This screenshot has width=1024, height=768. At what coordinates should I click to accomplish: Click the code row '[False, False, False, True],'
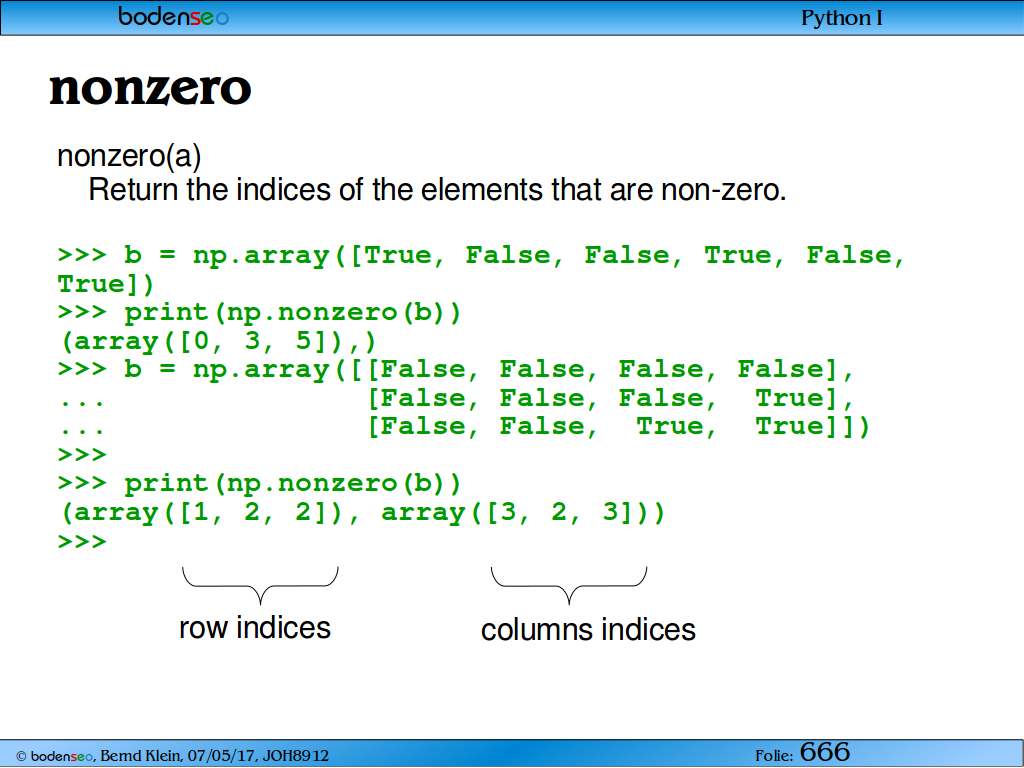[x=611, y=398]
